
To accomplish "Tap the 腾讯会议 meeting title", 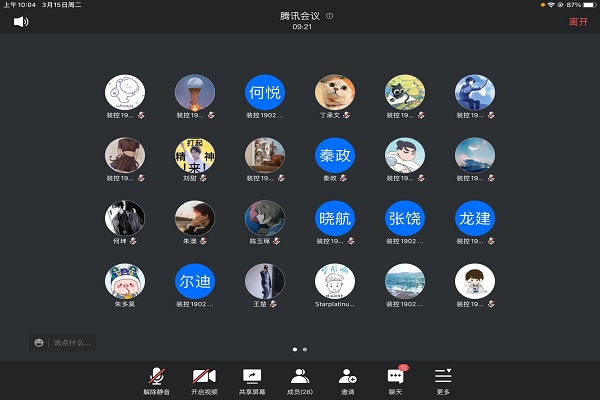I will pos(300,16).
